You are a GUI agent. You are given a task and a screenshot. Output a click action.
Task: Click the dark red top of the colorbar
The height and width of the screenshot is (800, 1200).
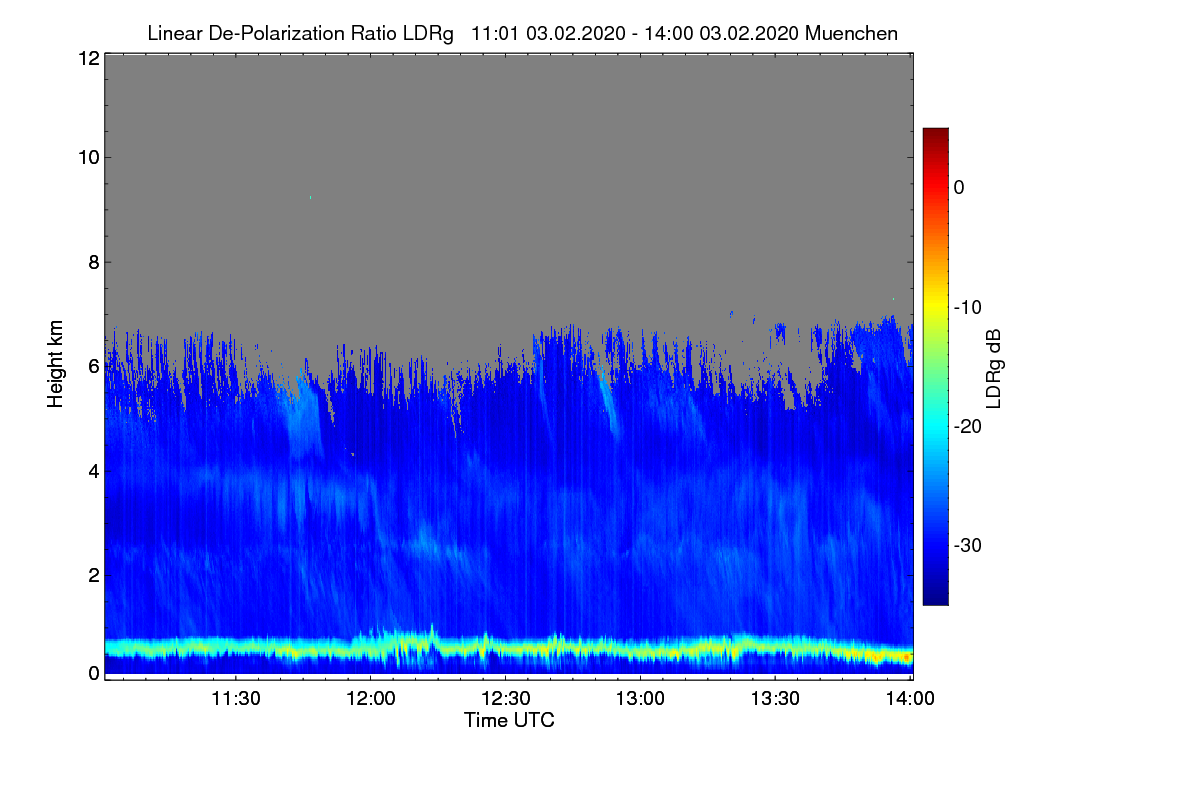pyautogui.click(x=935, y=136)
